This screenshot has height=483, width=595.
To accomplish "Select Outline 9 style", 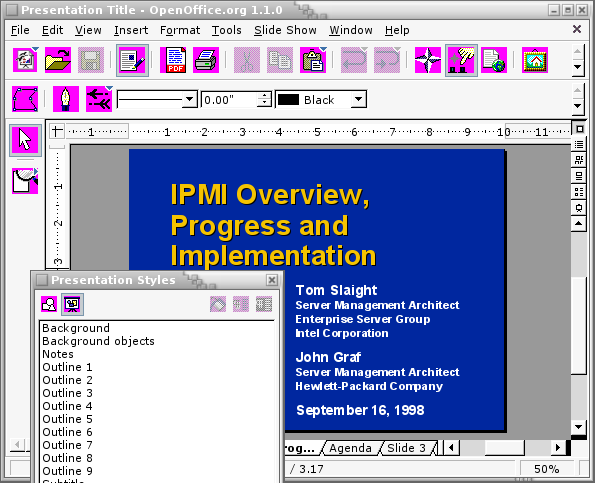I will tap(157, 471).
